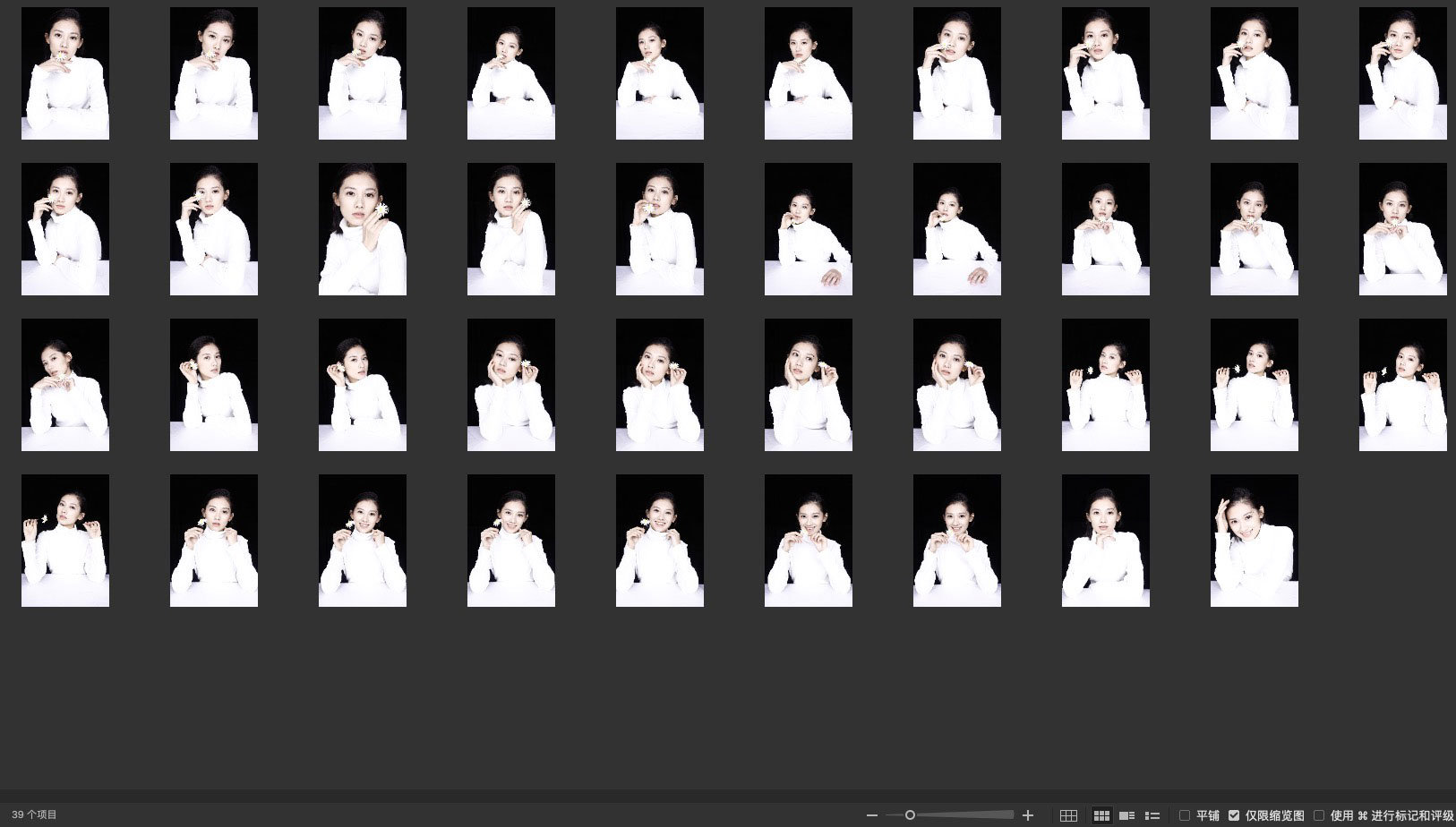Click the minus icon to shrink thumbnails

point(871,815)
